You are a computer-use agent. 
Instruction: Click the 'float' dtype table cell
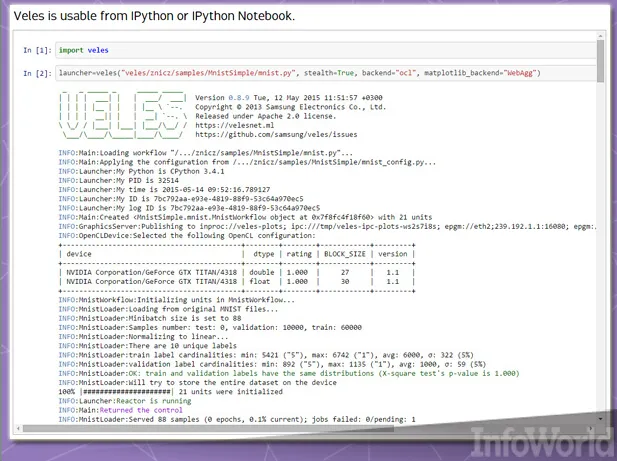point(260,282)
